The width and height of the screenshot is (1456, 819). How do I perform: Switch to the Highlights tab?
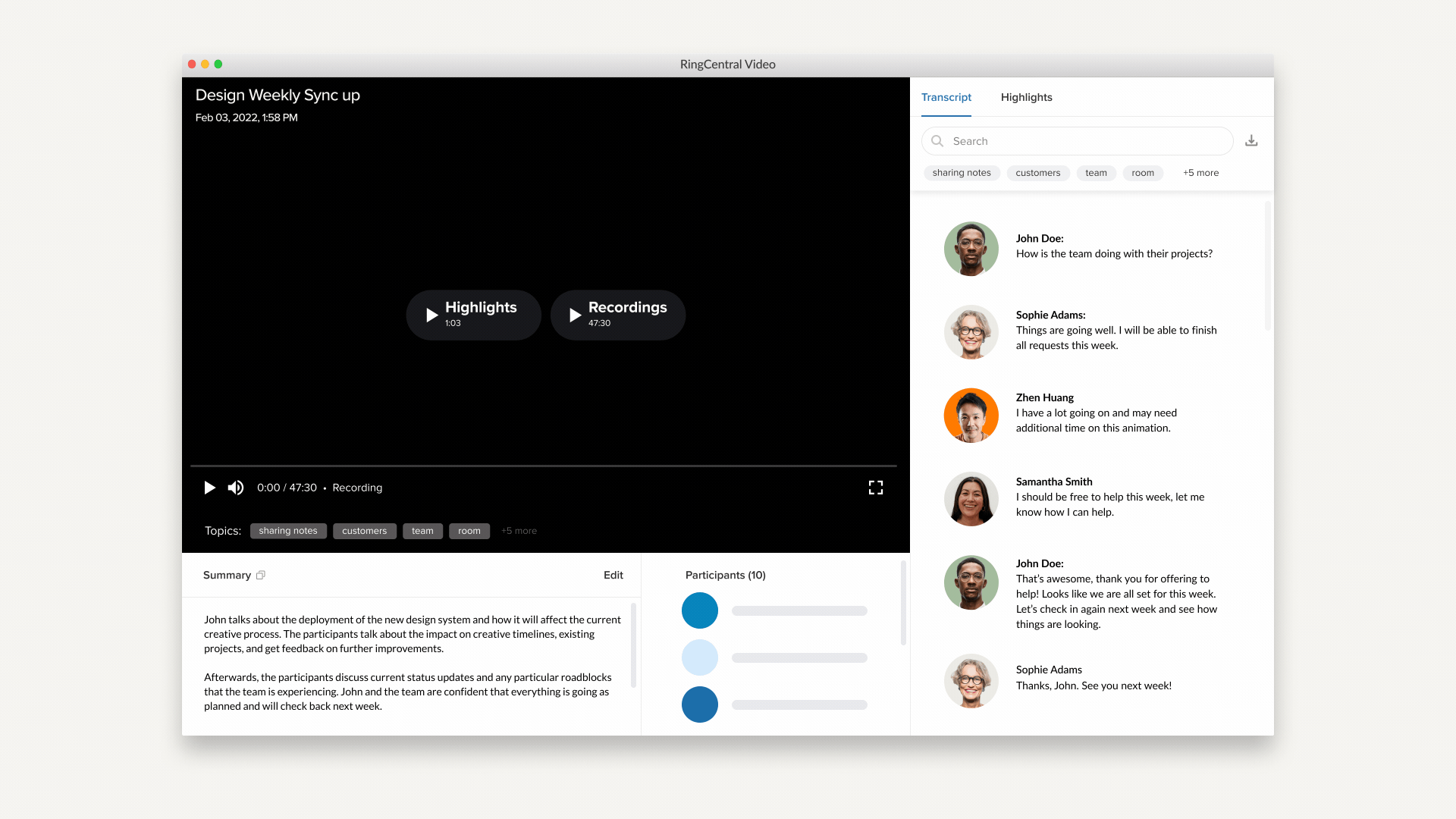1026,97
